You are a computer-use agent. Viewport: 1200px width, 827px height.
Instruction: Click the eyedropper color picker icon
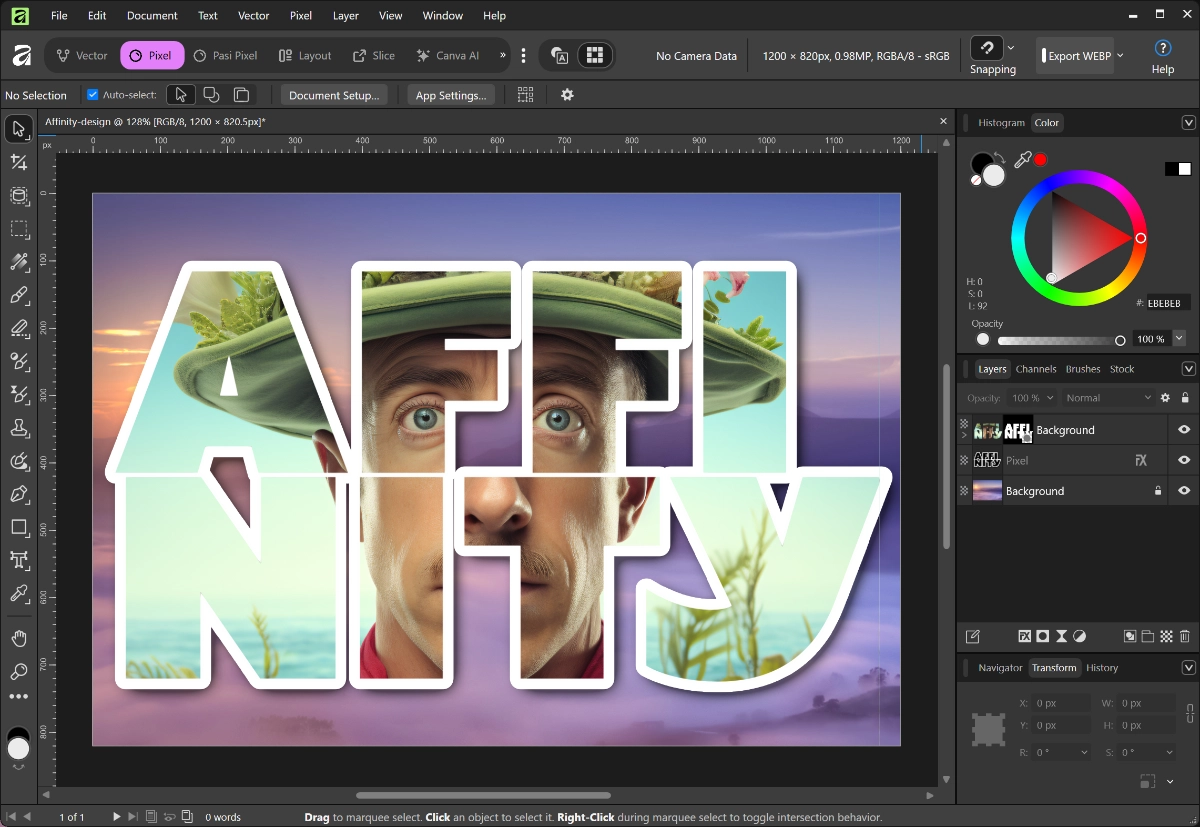pyautogui.click(x=1023, y=160)
